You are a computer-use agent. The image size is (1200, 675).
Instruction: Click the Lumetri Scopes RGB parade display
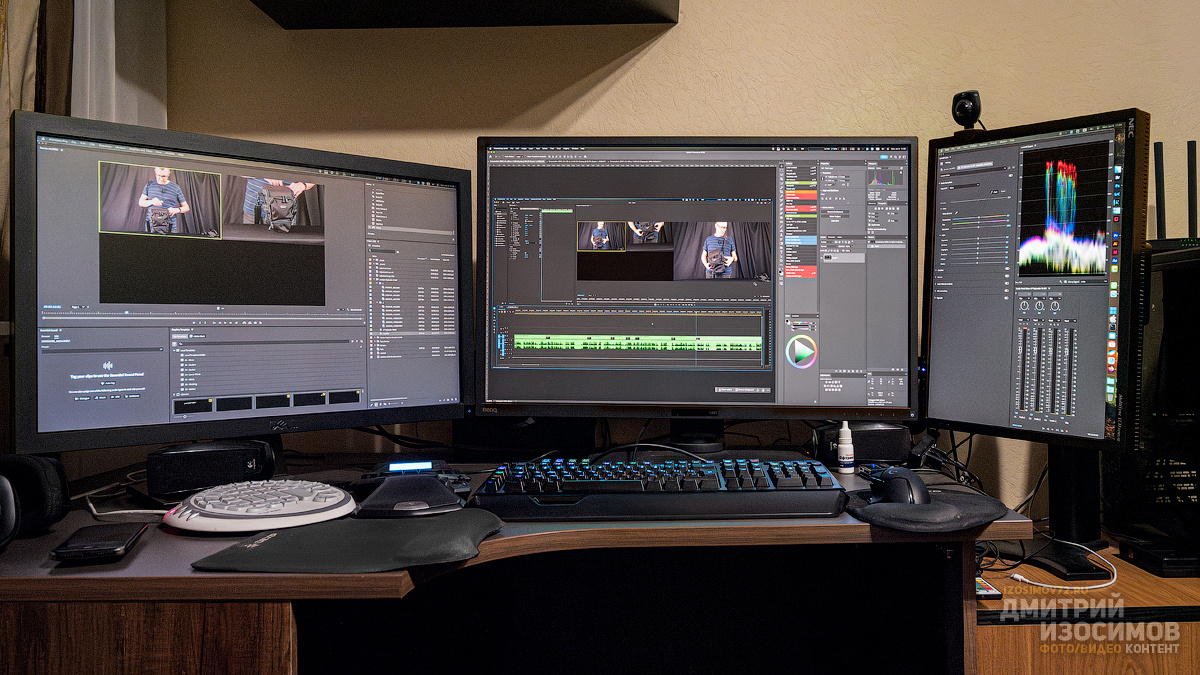[x=1063, y=210]
